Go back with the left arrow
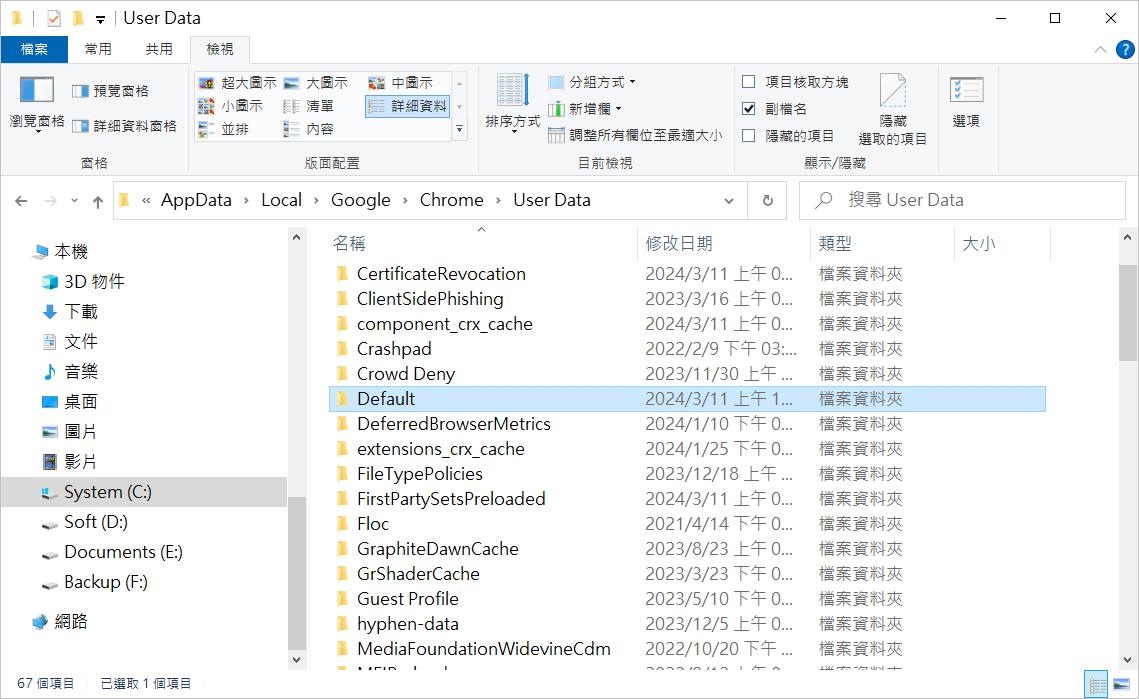 point(21,201)
